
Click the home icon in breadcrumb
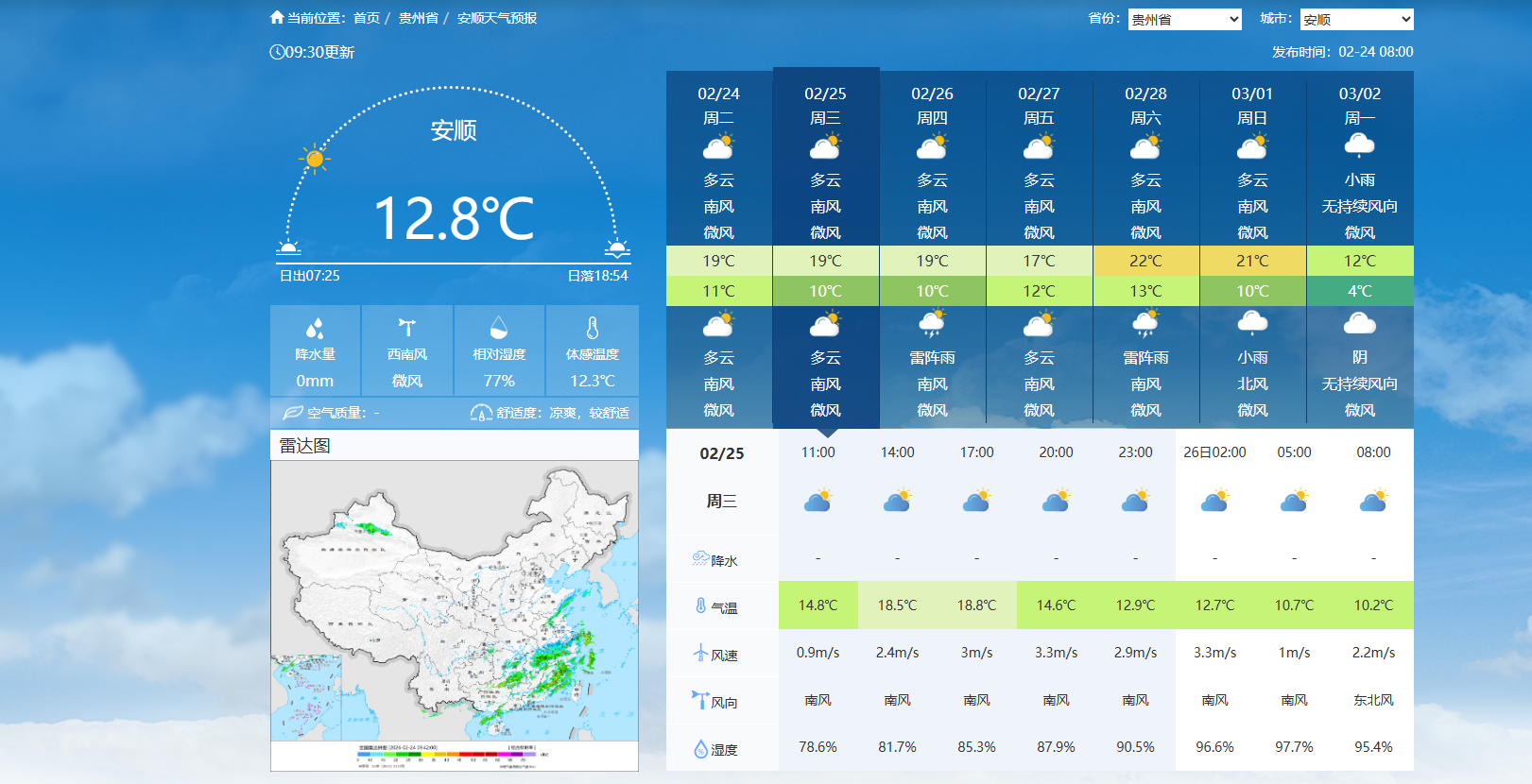tap(277, 17)
